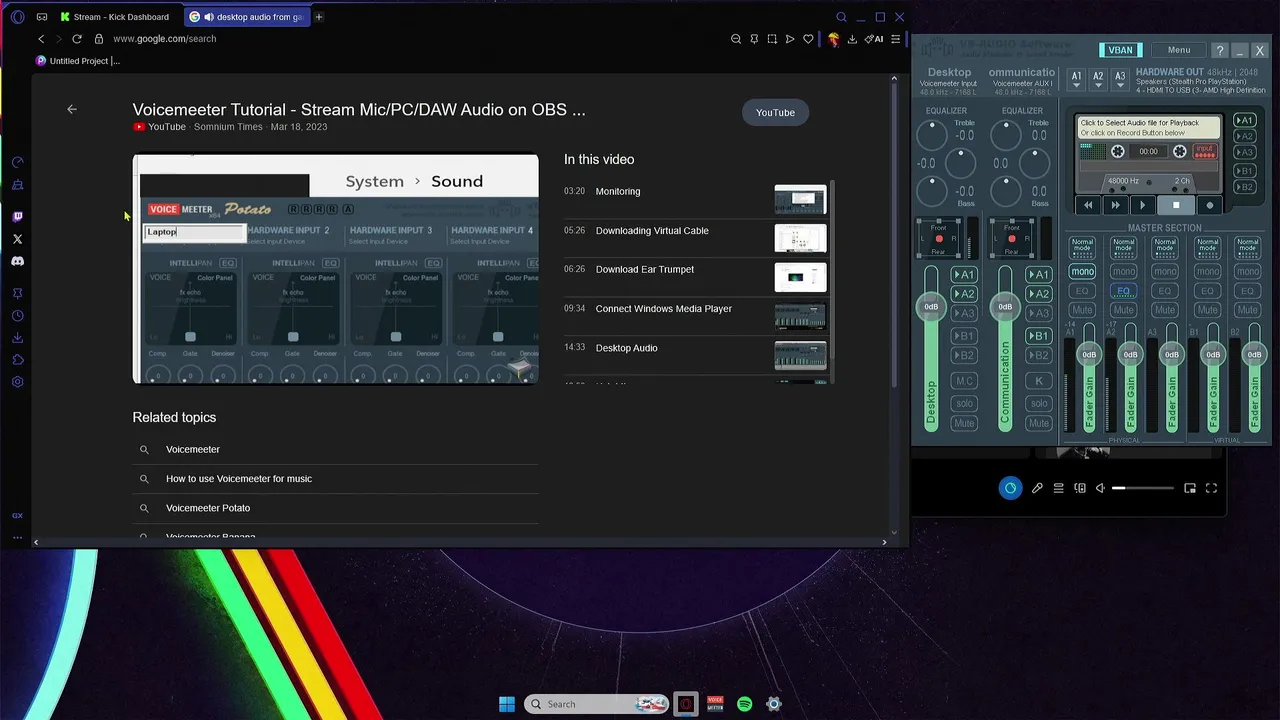Click the cassette stop button
Image resolution: width=1280 pixels, height=720 pixels.
1176,205
